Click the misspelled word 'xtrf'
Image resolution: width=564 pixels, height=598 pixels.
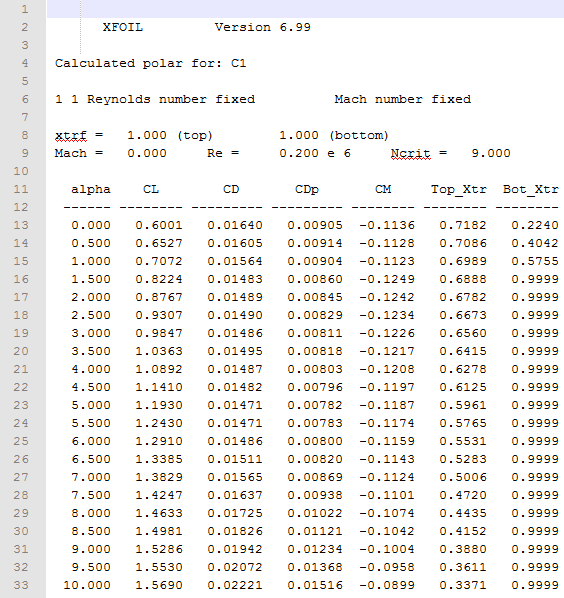click(x=71, y=135)
